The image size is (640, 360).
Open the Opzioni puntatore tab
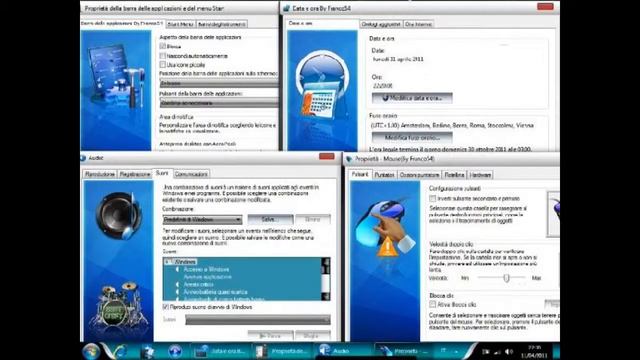click(420, 175)
